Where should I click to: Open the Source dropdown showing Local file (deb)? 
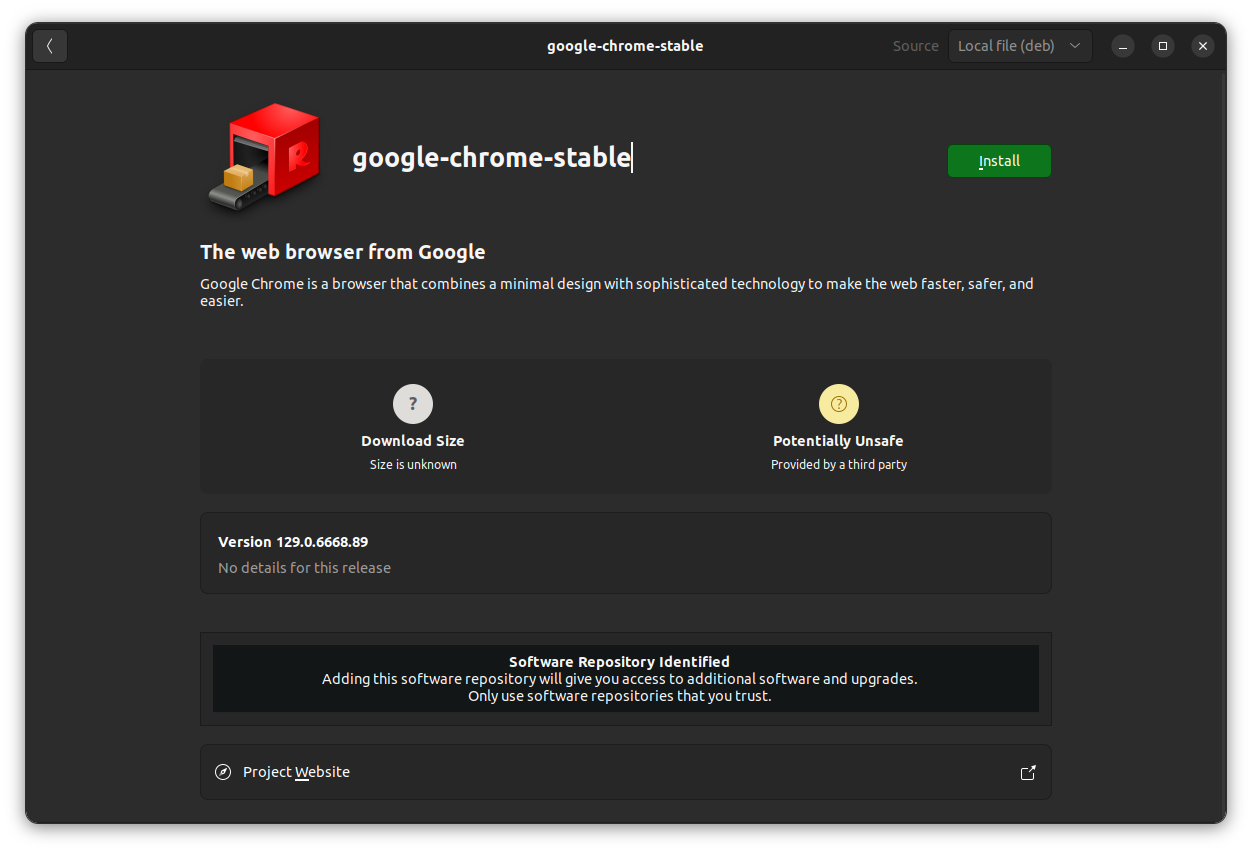tap(1020, 46)
